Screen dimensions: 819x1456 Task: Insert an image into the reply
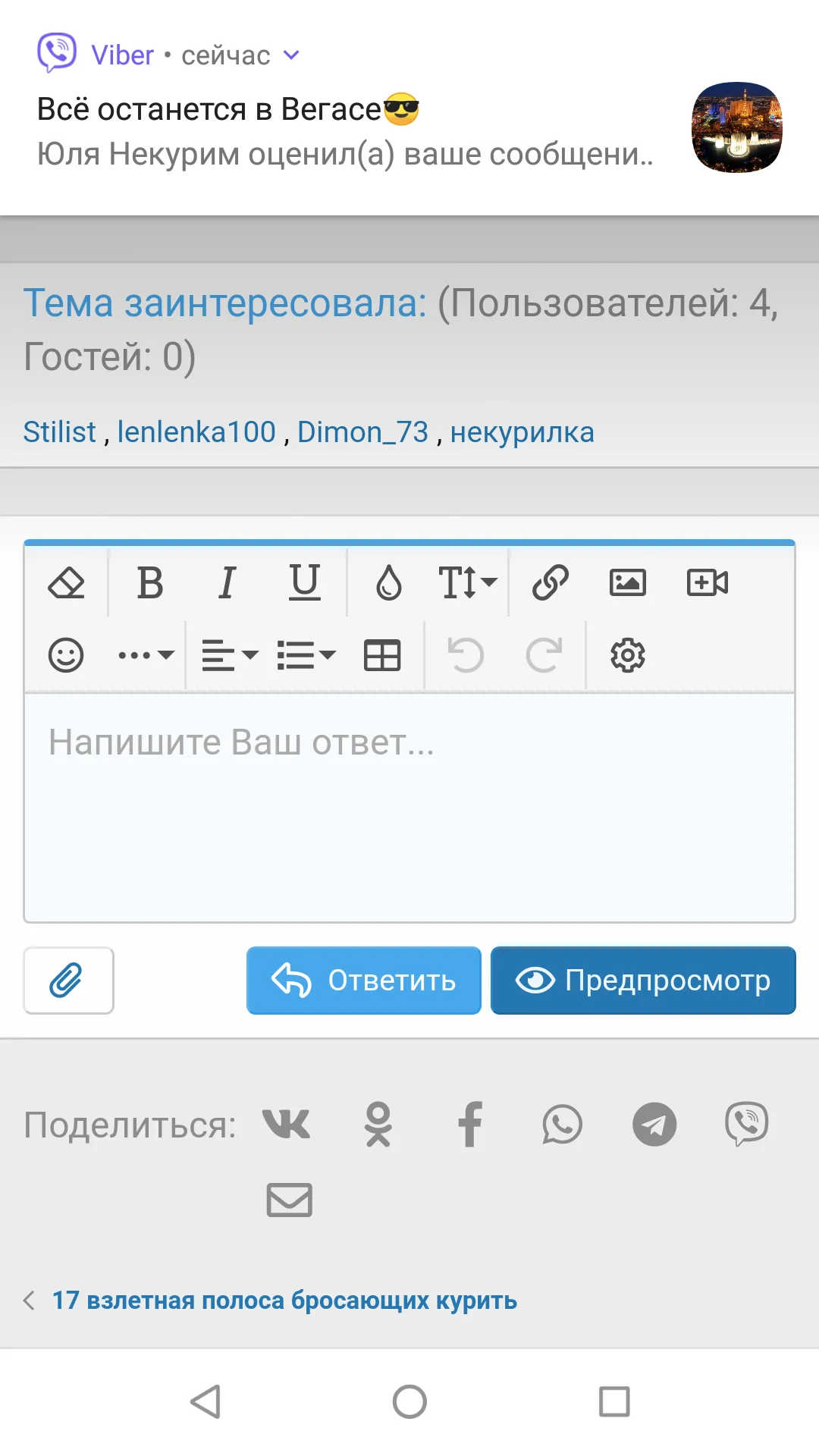pos(628,583)
